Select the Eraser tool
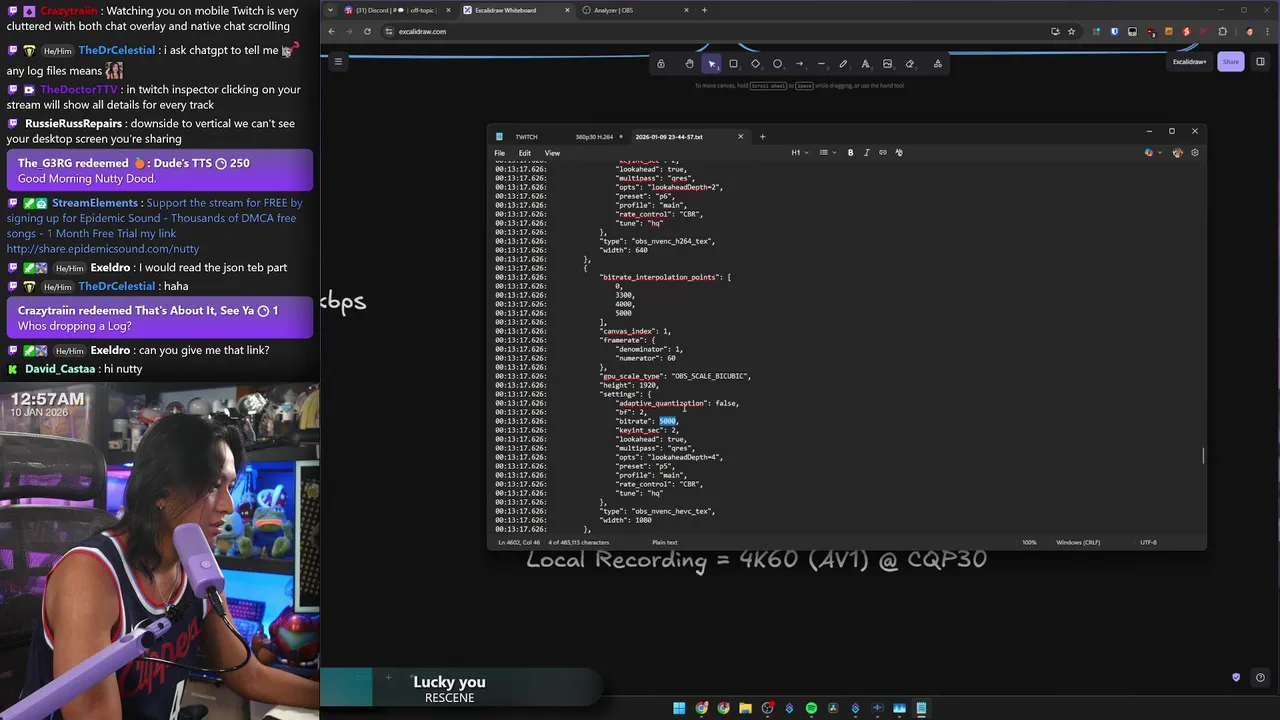Image resolution: width=1280 pixels, height=720 pixels. pos(909,64)
